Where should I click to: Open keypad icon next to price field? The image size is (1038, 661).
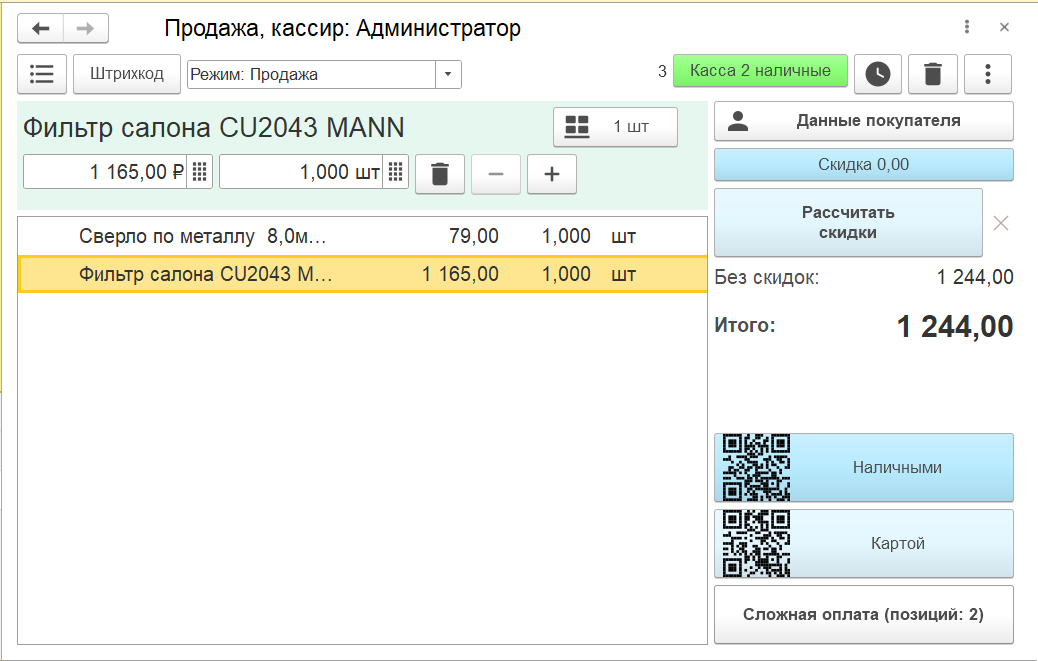(199, 172)
